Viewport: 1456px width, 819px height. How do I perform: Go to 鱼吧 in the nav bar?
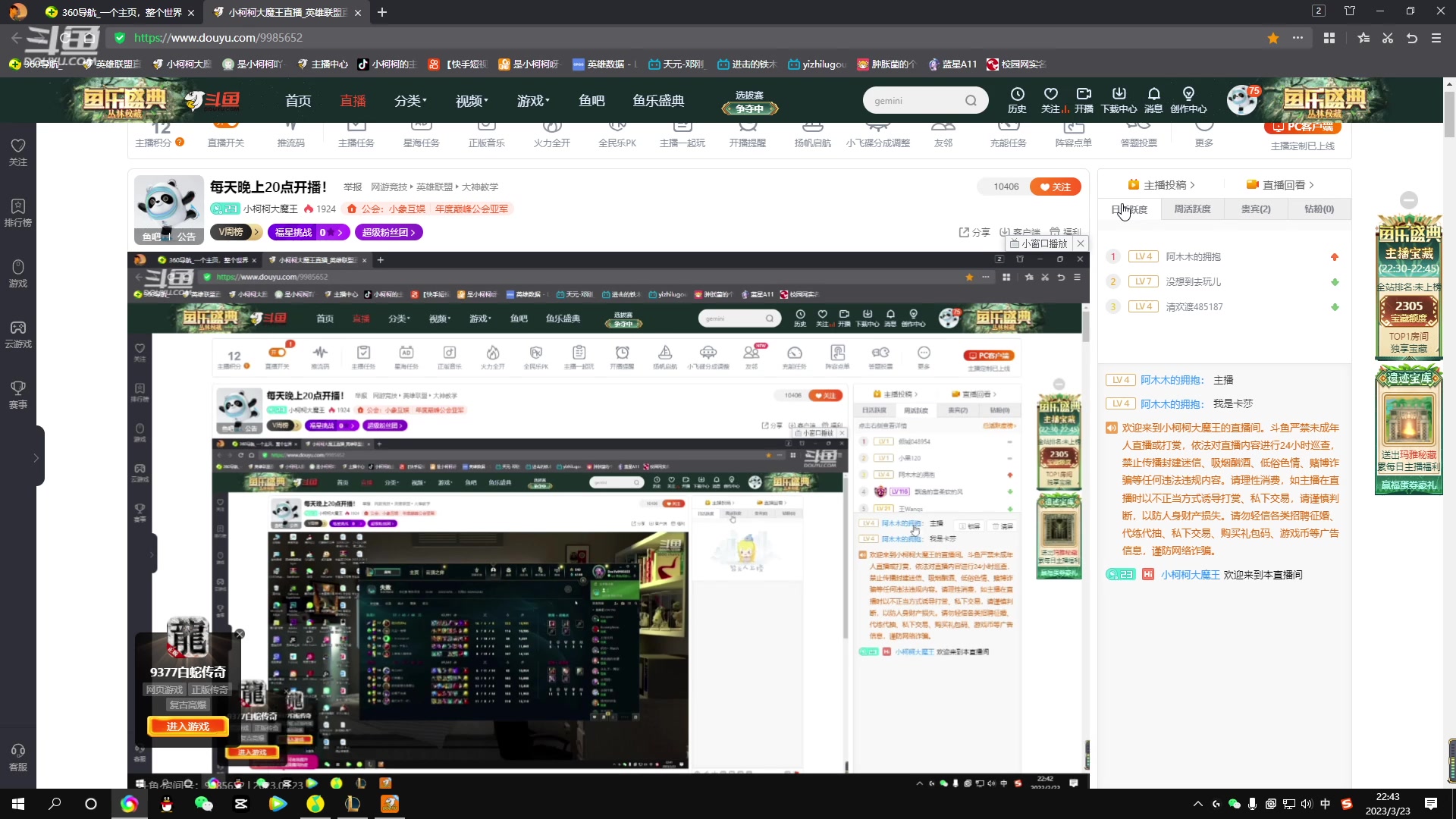point(591,101)
